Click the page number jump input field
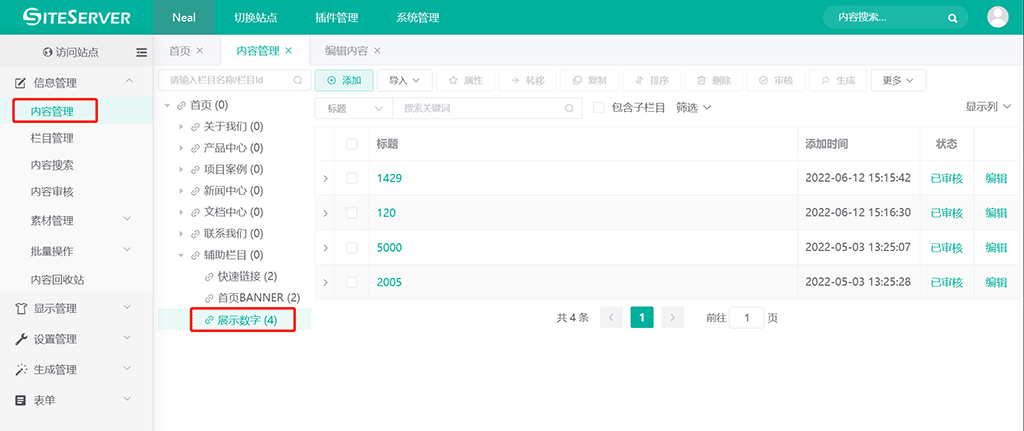The height and width of the screenshot is (431, 1024). [745, 318]
